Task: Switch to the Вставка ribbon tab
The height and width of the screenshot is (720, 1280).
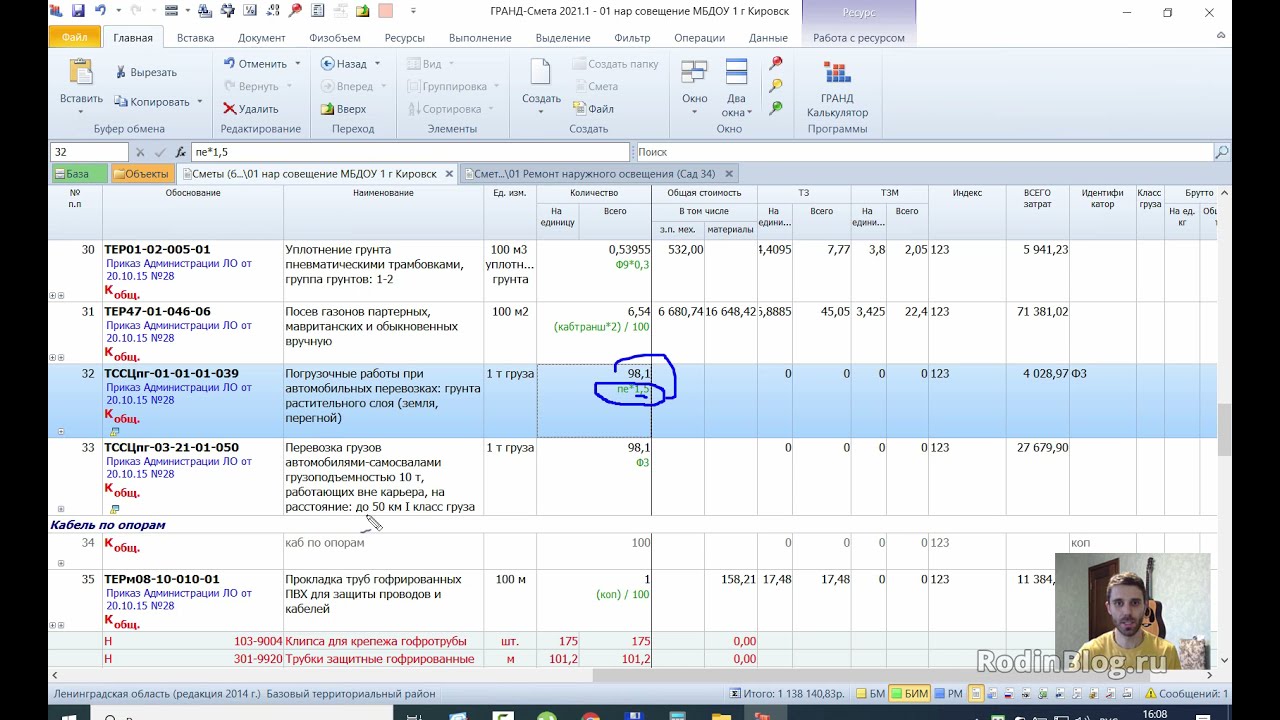Action: coord(195,38)
